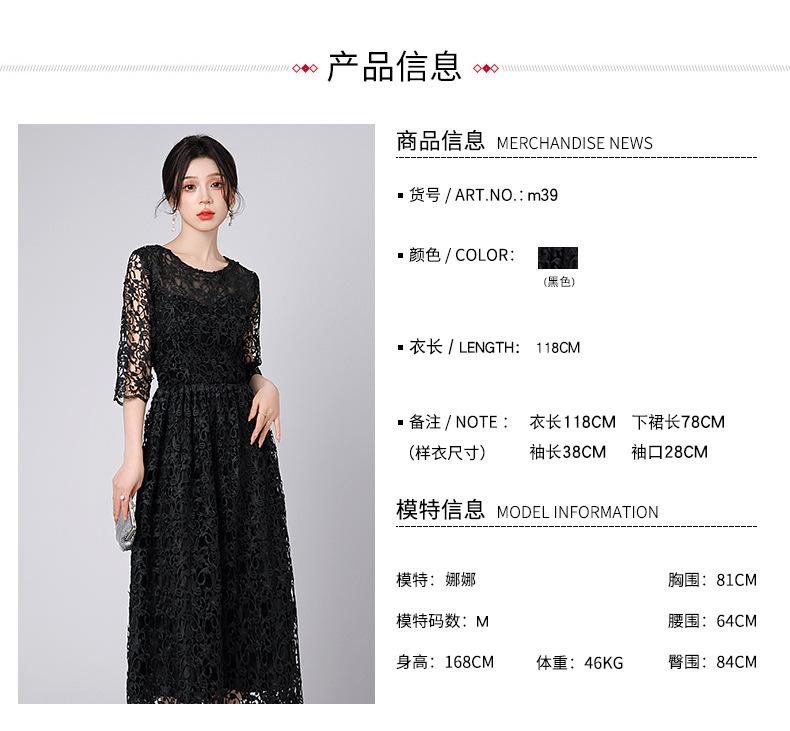
Task: Click the MODEL INFORMATION label
Action: [577, 512]
